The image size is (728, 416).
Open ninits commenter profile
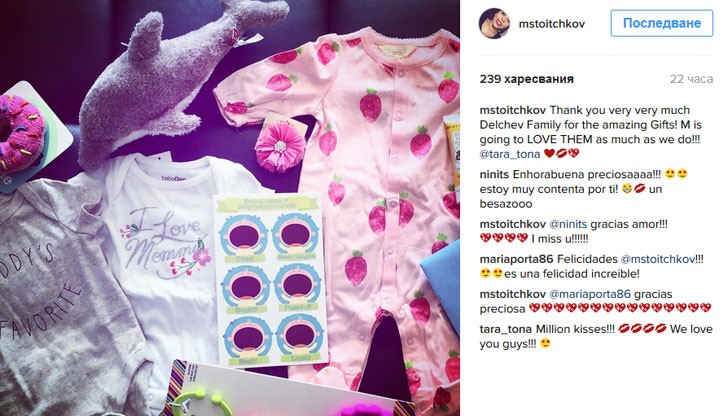[x=494, y=175]
